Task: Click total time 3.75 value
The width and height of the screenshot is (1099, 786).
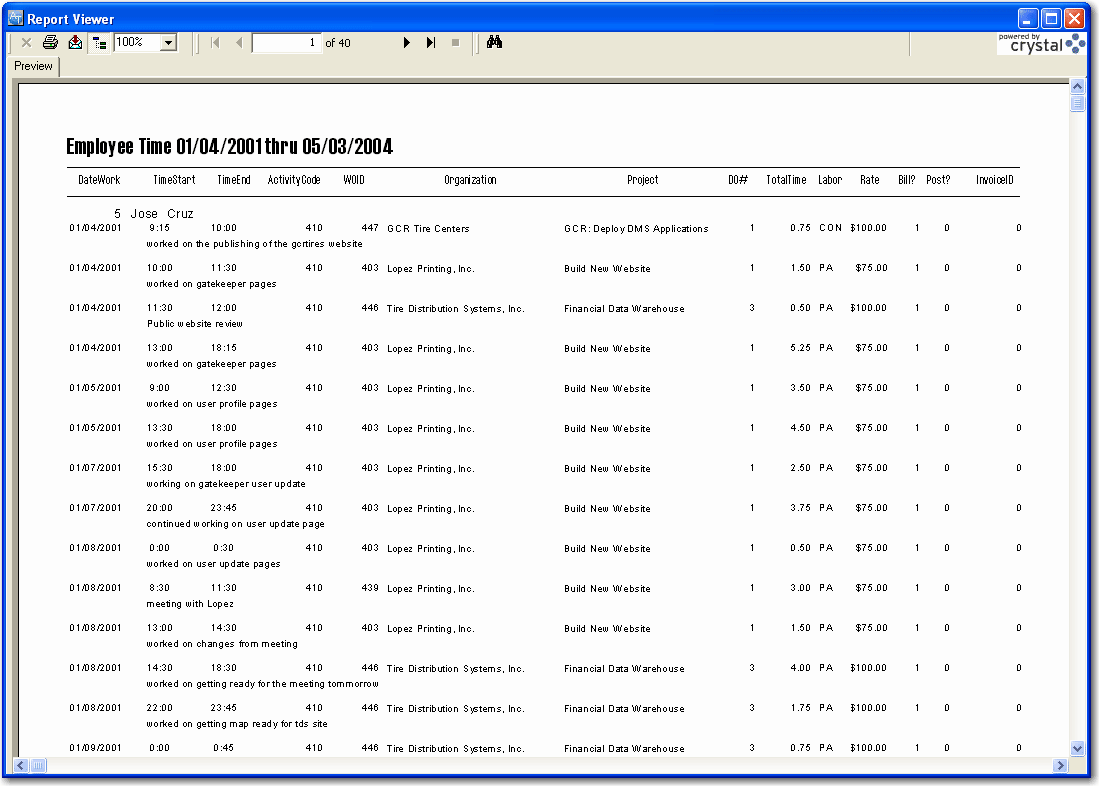Action: [x=800, y=508]
